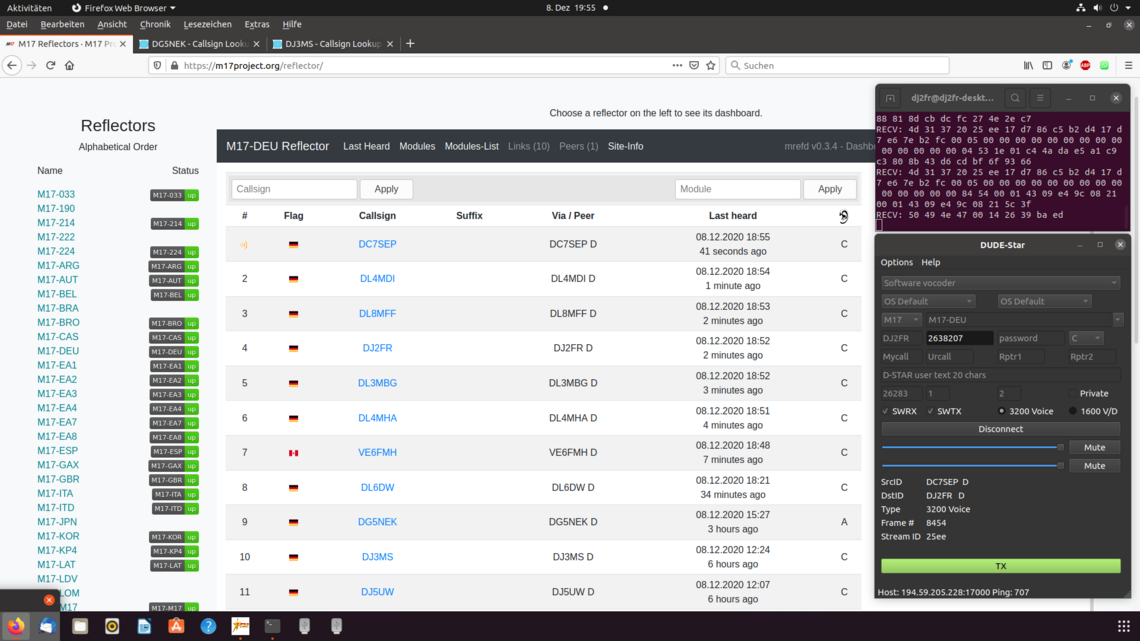Open Ubuntu Software from the dock
Viewport: 1140px width, 641px height.
tap(176, 626)
